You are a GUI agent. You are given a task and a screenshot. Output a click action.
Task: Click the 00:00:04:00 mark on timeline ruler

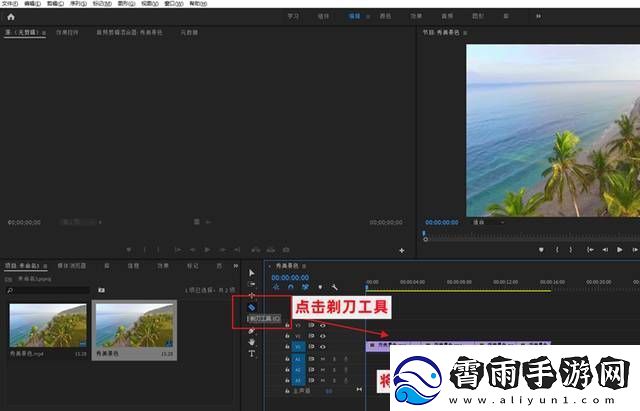(413, 282)
